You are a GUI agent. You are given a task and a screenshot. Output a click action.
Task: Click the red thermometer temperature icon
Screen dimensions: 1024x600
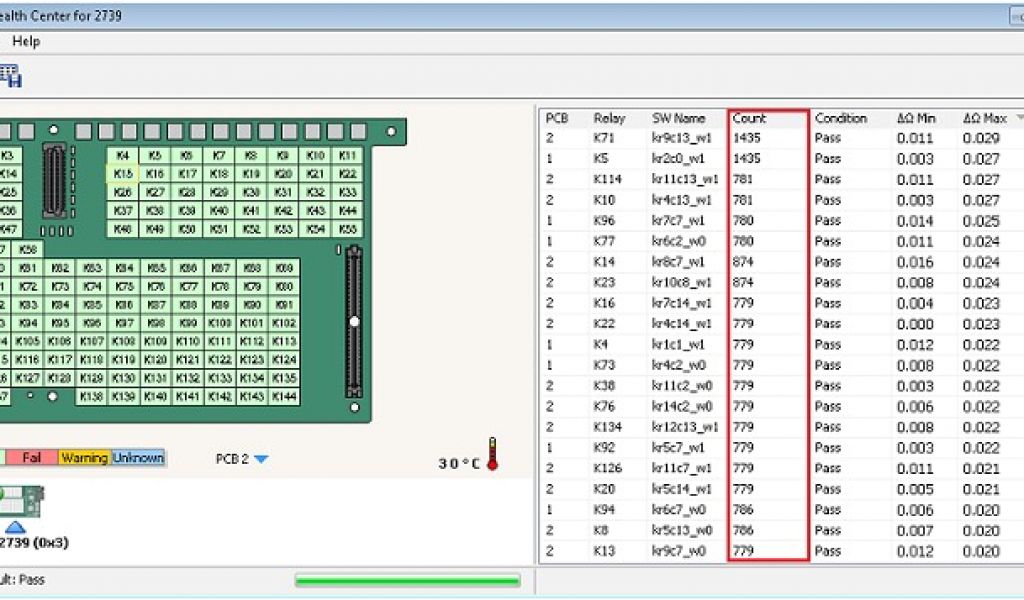492,454
